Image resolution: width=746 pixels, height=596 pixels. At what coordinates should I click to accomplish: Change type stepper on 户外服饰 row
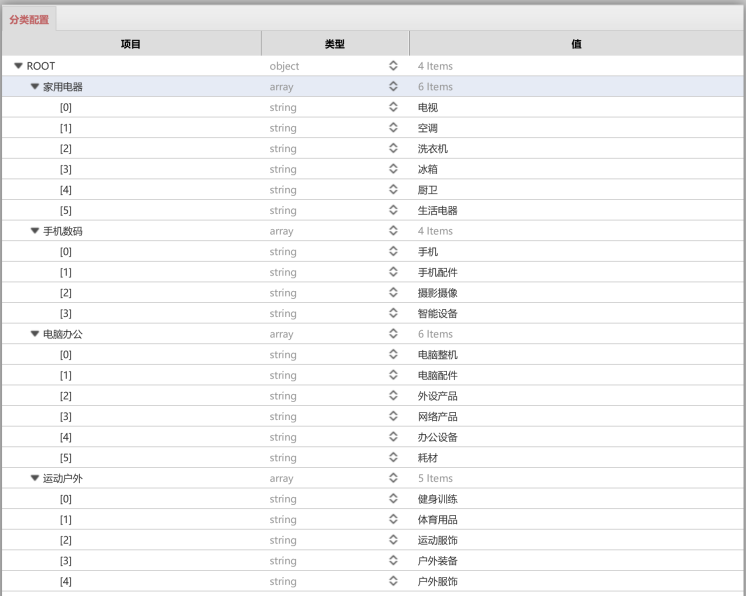(393, 581)
